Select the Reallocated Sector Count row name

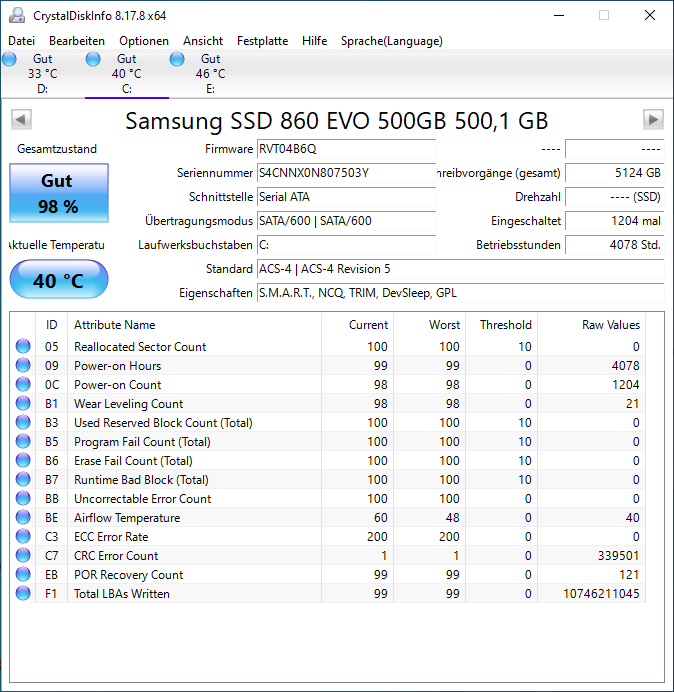(x=140, y=347)
